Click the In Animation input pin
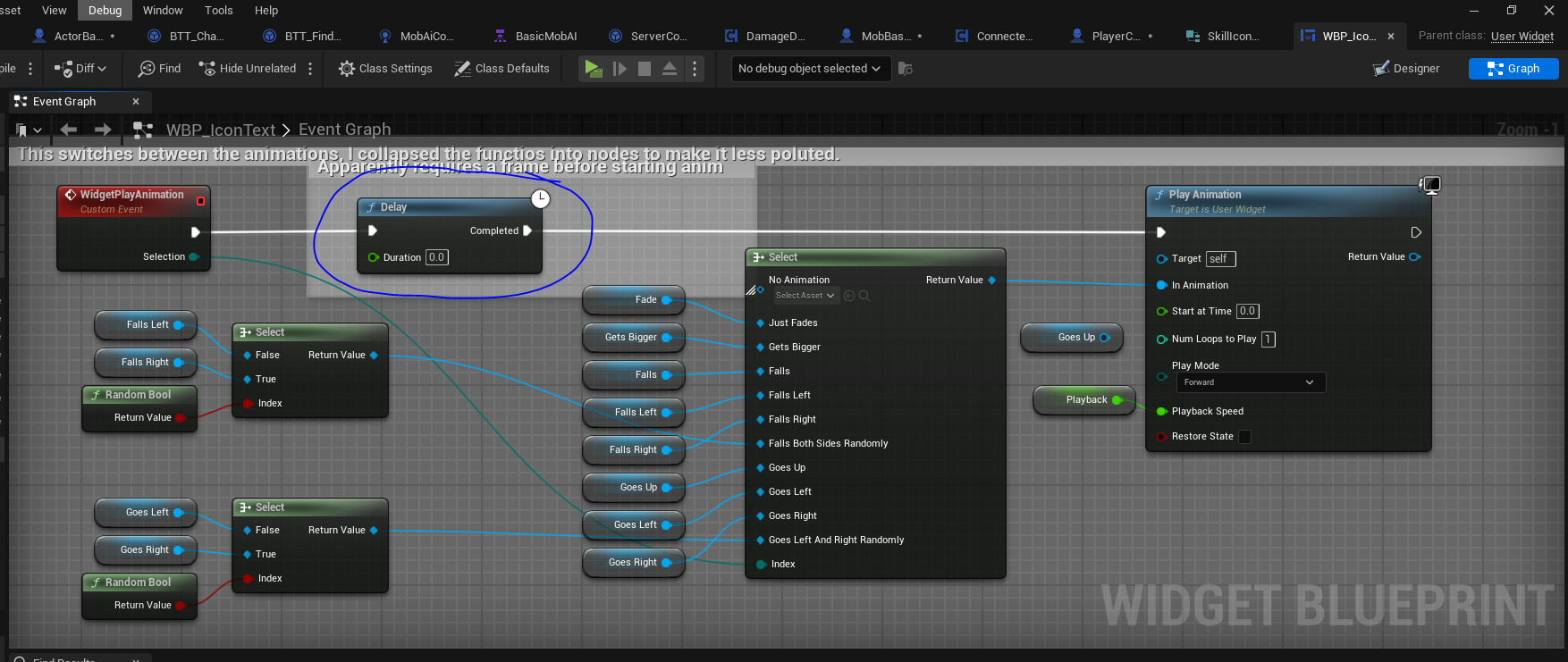 (1162, 286)
